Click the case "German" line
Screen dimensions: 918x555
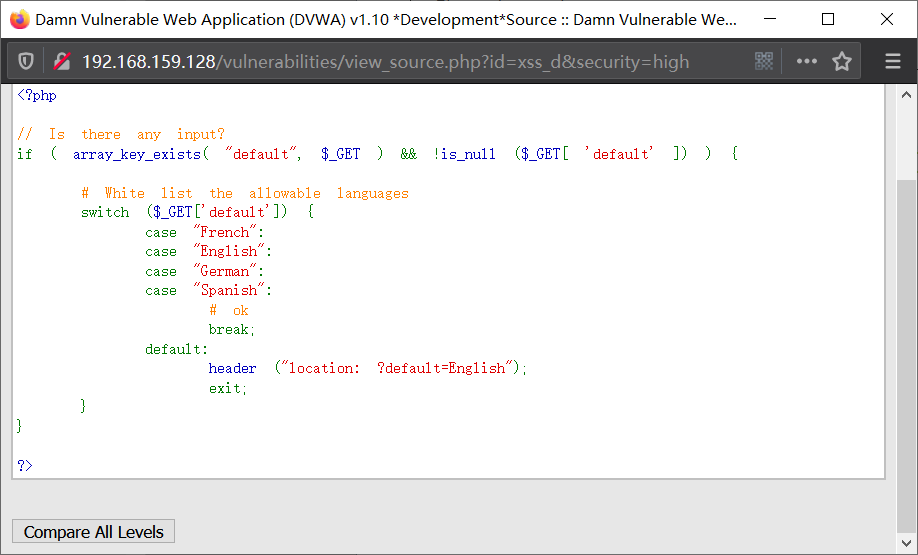(x=205, y=272)
